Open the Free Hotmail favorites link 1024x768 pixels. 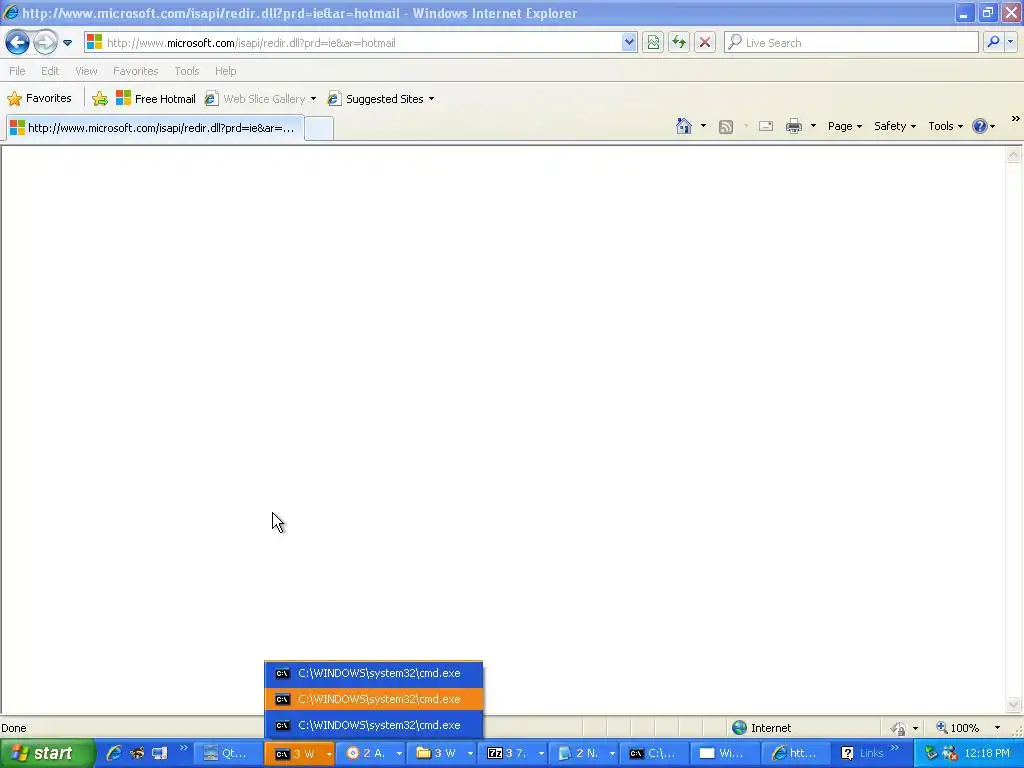coord(155,99)
